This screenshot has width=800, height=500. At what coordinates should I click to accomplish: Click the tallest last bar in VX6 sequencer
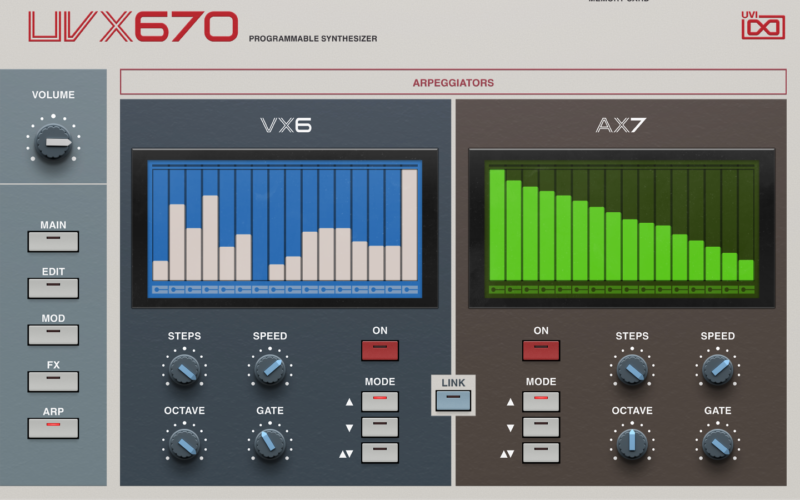pos(409,225)
